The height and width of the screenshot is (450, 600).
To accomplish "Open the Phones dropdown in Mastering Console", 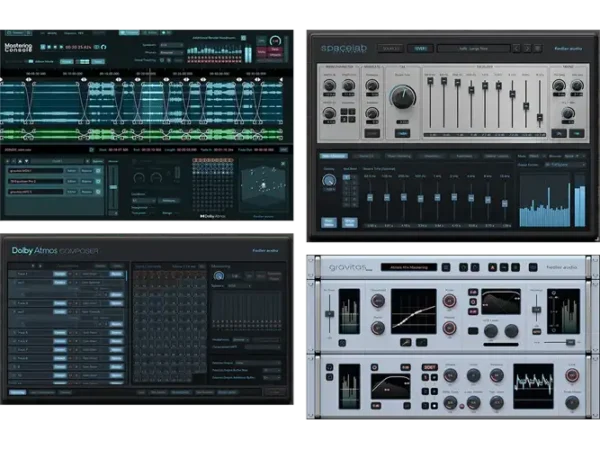I will [171, 52].
